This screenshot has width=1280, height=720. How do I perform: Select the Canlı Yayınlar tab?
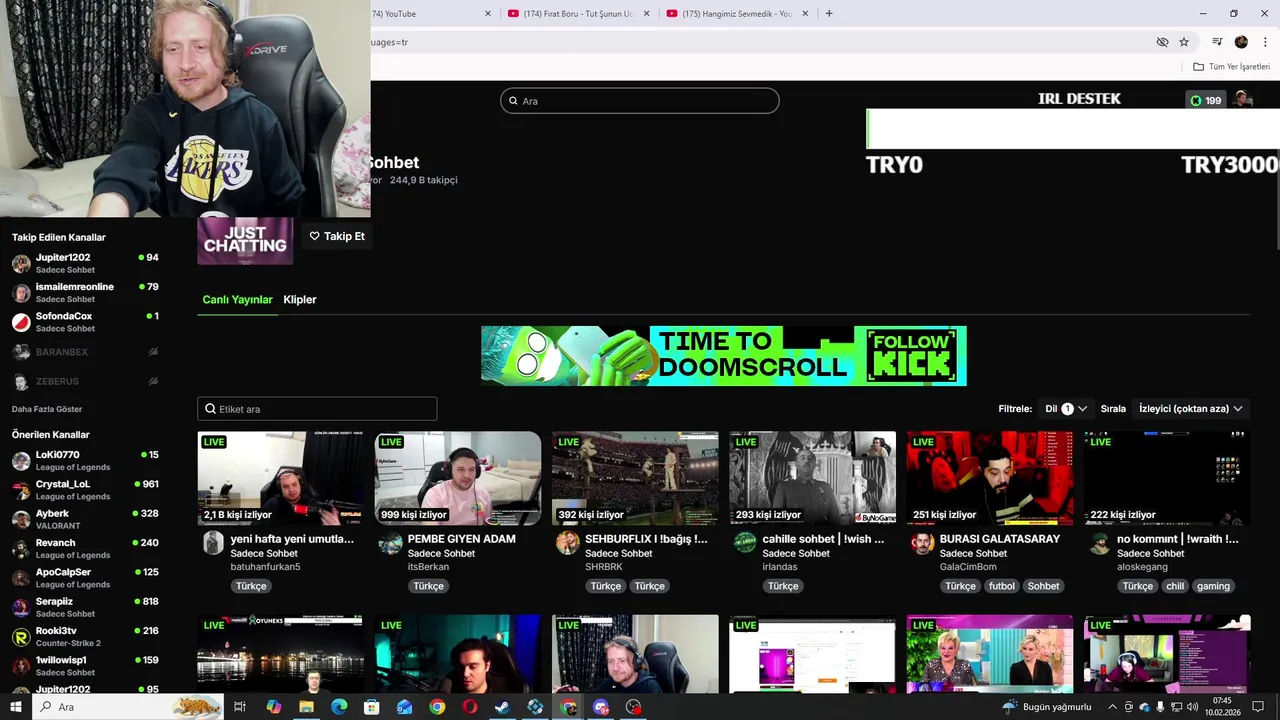pyautogui.click(x=237, y=300)
